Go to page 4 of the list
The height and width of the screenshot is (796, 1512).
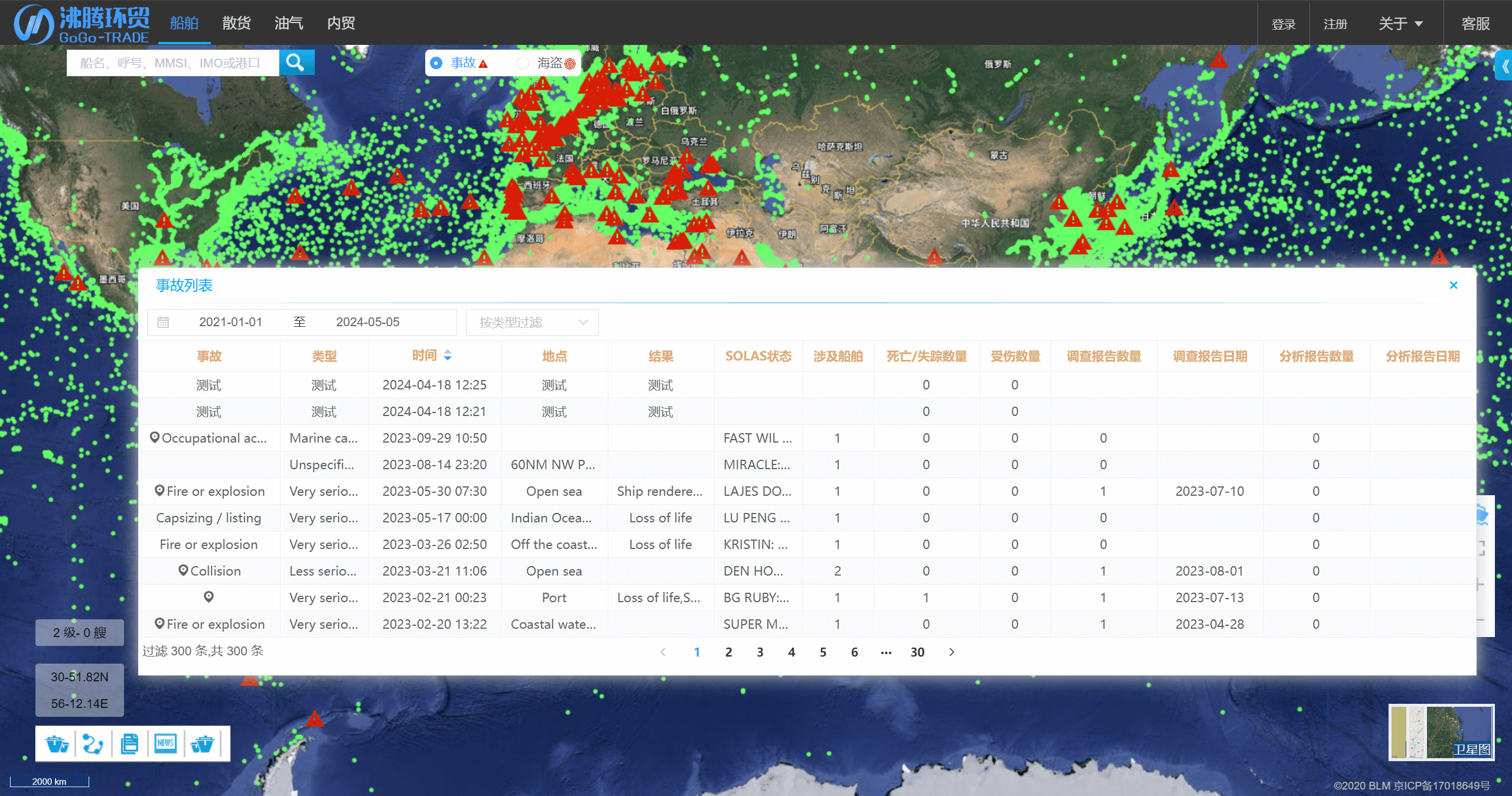pos(791,652)
